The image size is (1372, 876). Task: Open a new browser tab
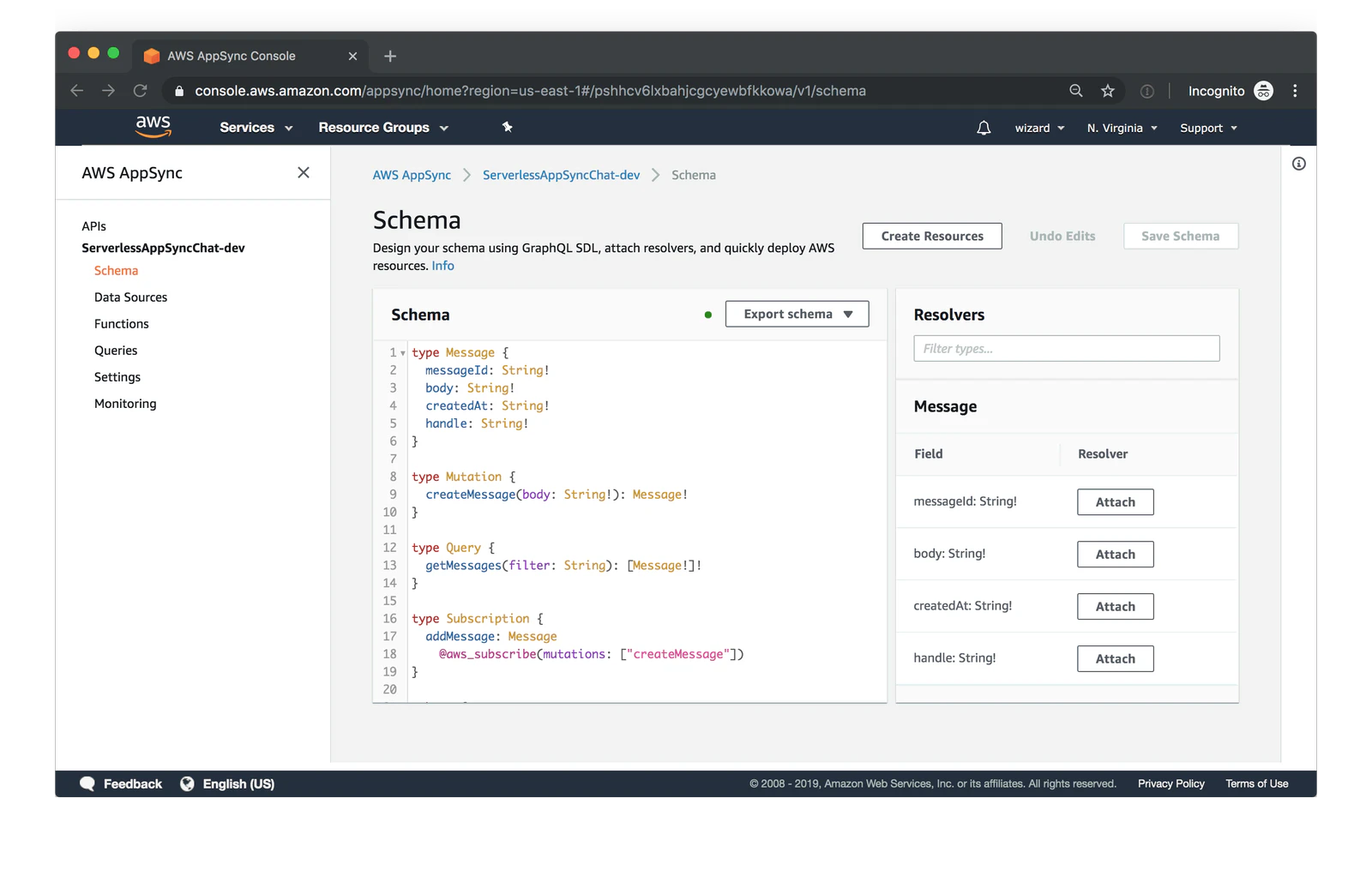click(390, 56)
